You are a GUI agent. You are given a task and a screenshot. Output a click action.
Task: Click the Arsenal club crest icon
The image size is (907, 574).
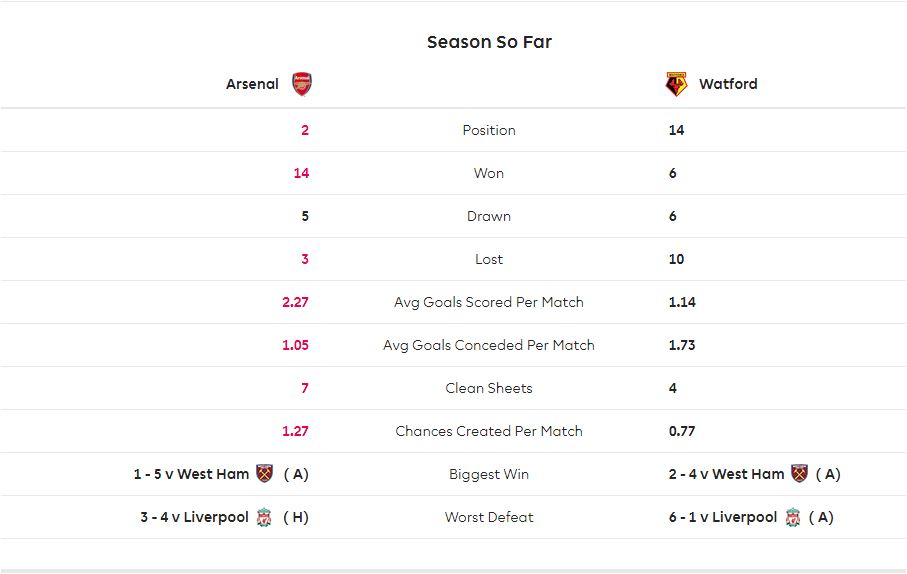[x=301, y=84]
